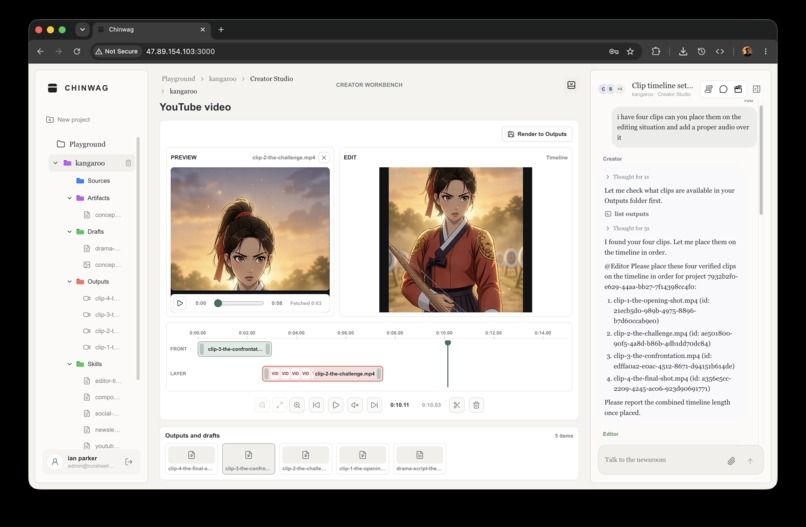Click the chat panel scrollbar
806x527 pixels.
pyautogui.click(x=761, y=160)
